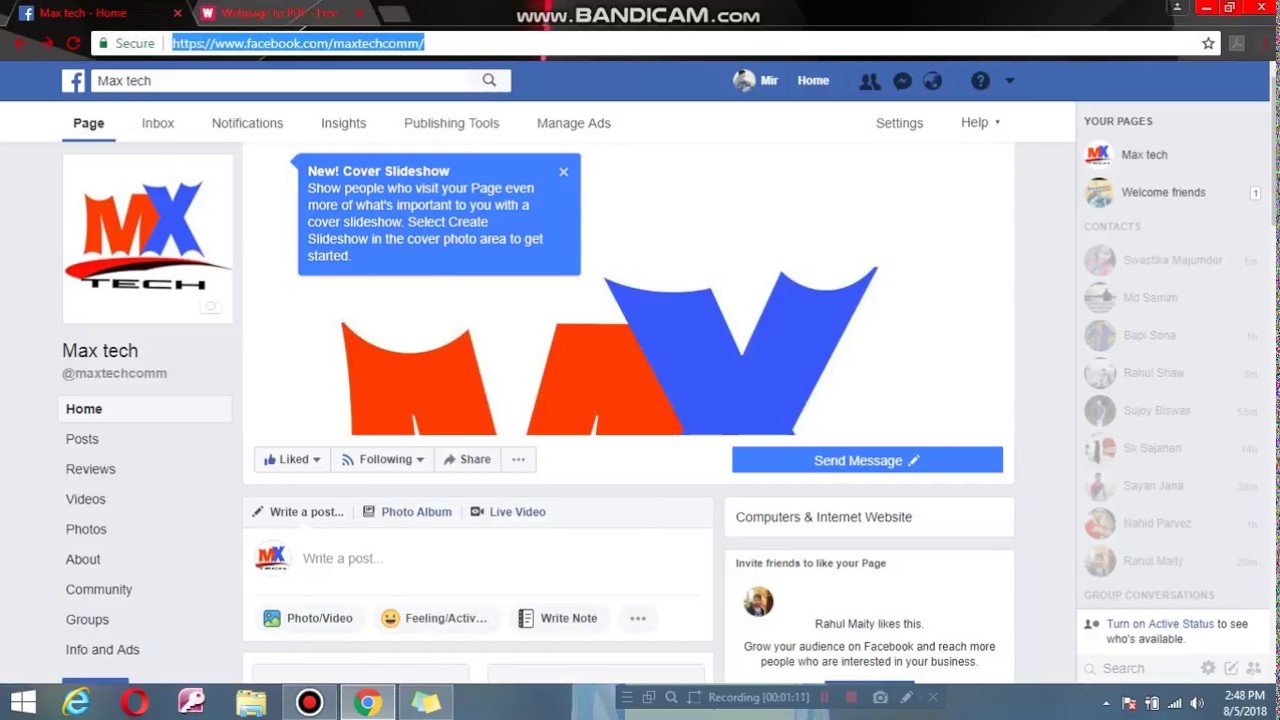Screen dimensions: 1280x720
Task: Bookmark page with the star icon
Action: [x=1208, y=43]
